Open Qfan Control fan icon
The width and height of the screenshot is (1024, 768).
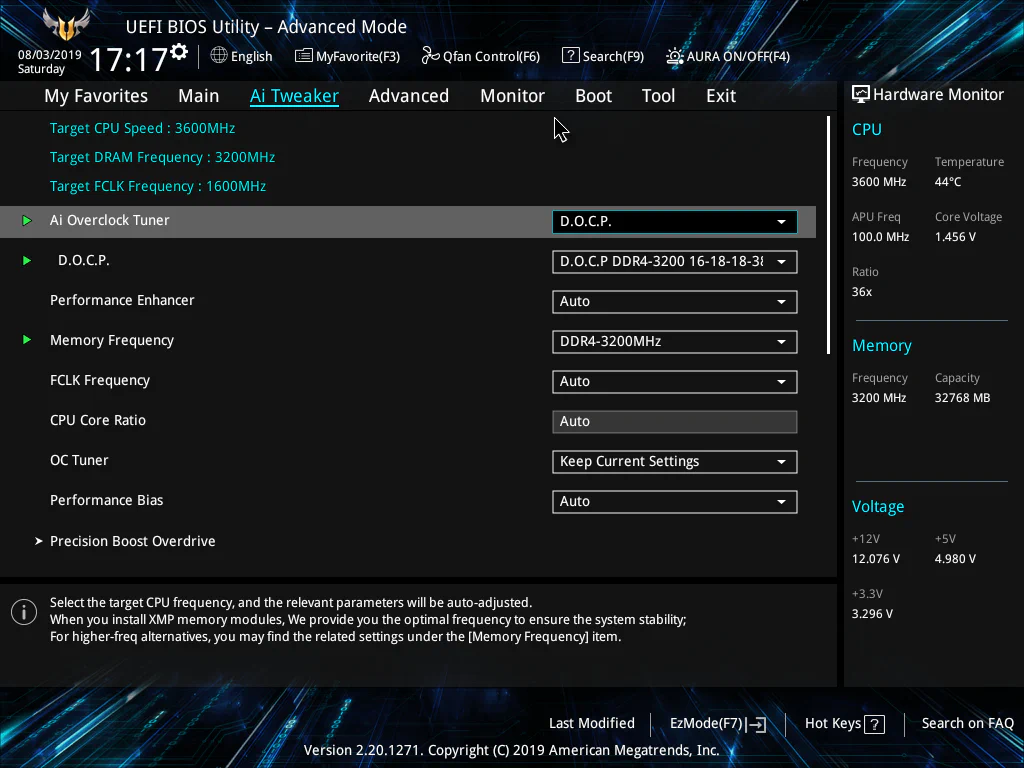pos(430,56)
